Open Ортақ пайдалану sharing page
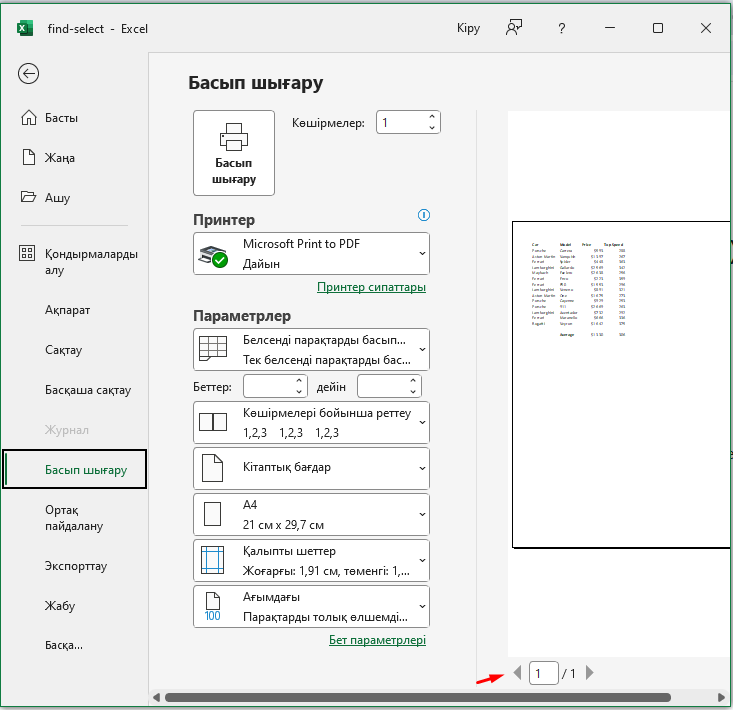The height and width of the screenshot is (710, 733). [74, 518]
